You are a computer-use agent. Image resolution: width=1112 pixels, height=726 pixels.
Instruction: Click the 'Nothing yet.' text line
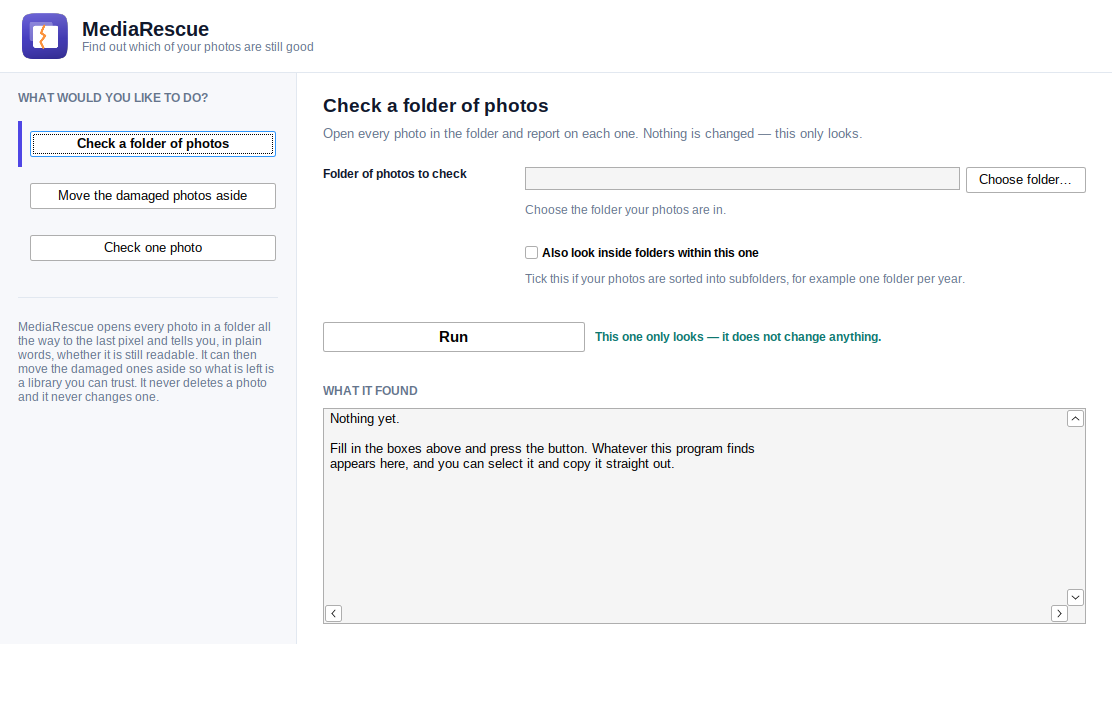click(365, 418)
